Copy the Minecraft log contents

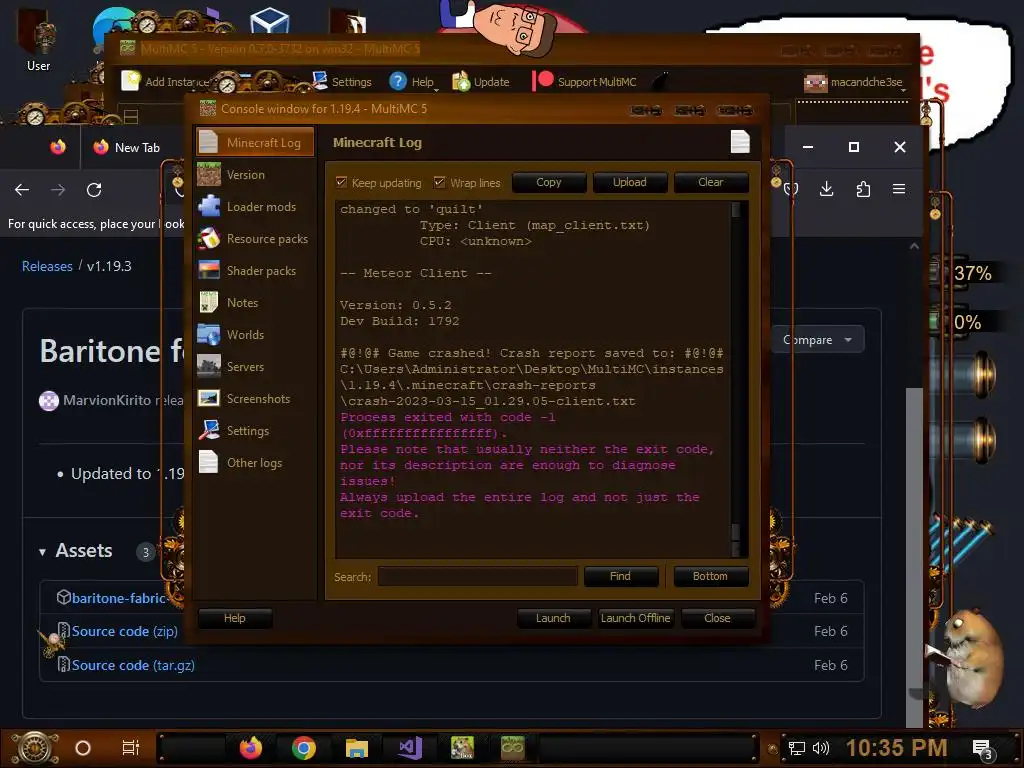[549, 182]
